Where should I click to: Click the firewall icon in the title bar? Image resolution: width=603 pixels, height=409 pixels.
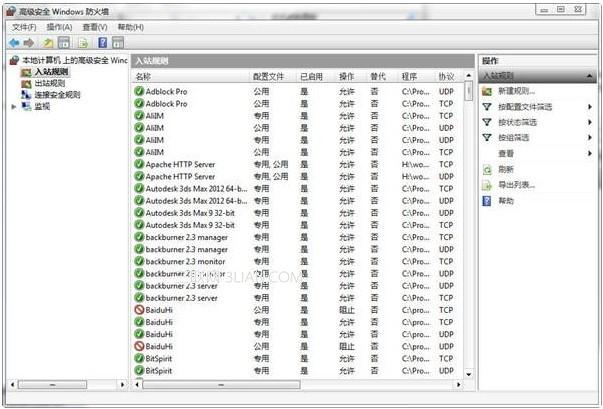tap(11, 11)
